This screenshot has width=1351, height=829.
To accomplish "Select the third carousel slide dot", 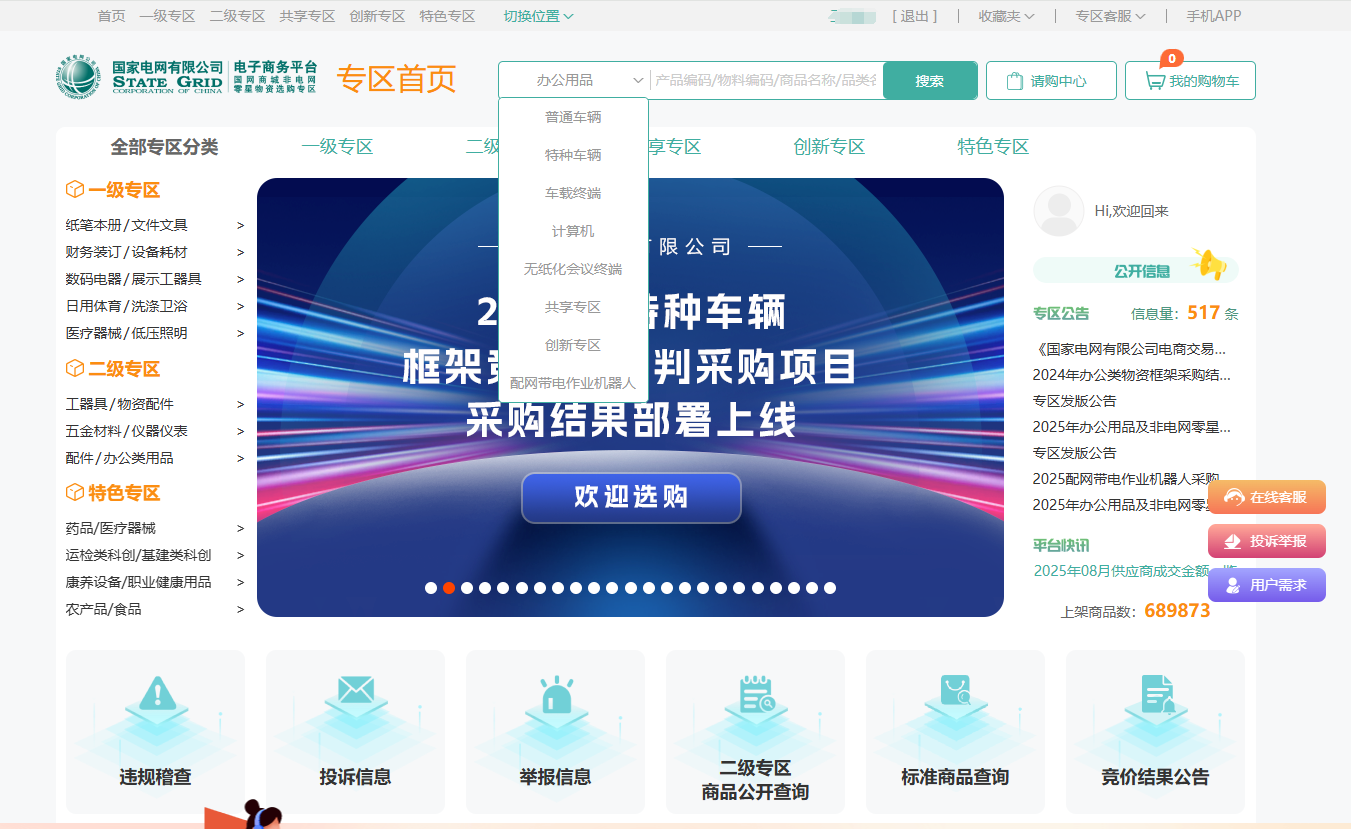I will click(467, 588).
